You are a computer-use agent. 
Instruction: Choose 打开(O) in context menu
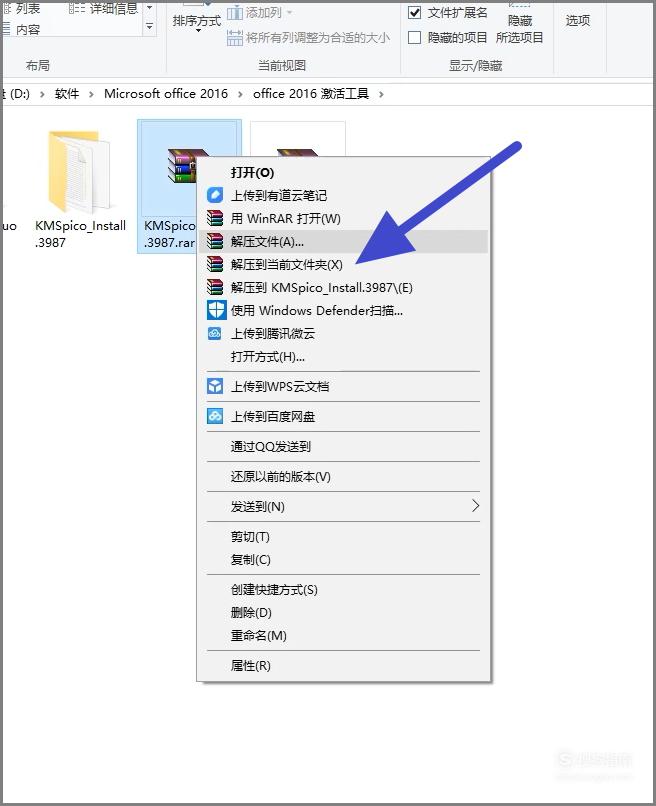click(343, 173)
